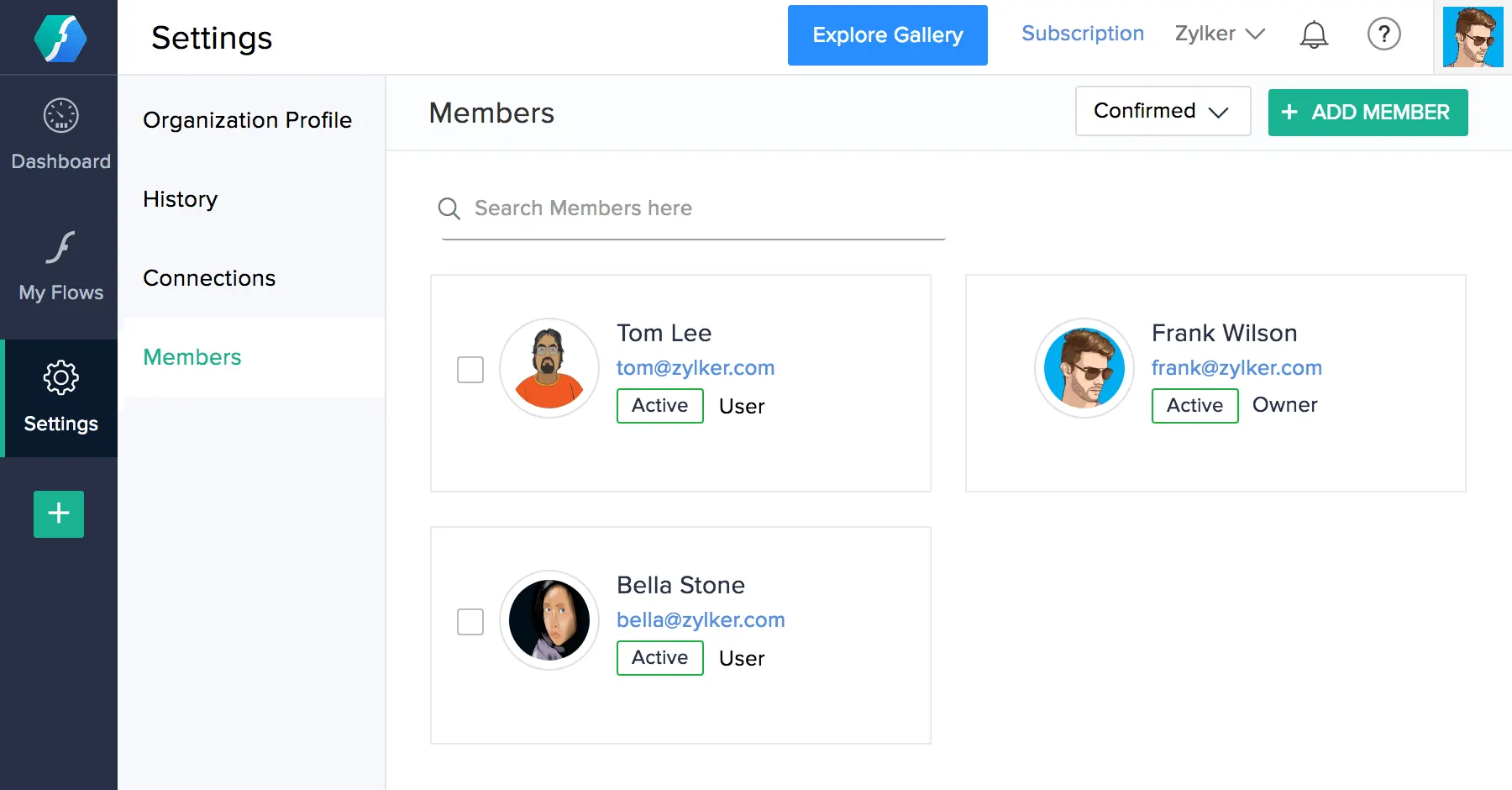Screen dimensions: 1512x790
Task: Click the Tom Lee name
Action: tap(664, 333)
